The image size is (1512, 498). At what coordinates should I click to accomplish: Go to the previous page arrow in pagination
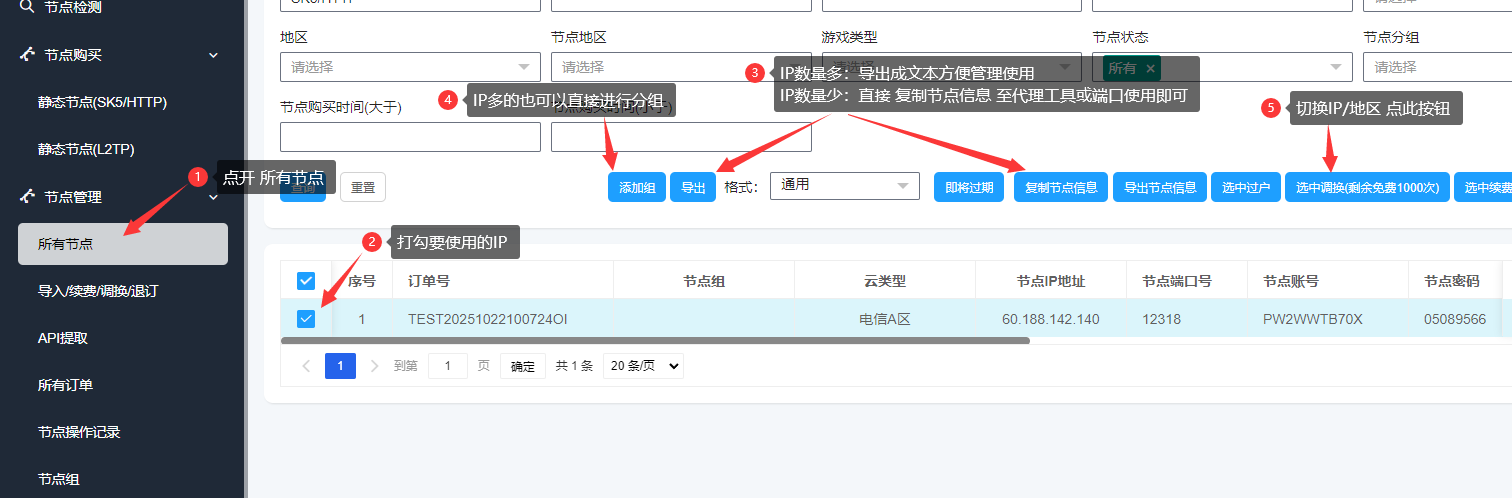pyautogui.click(x=306, y=366)
